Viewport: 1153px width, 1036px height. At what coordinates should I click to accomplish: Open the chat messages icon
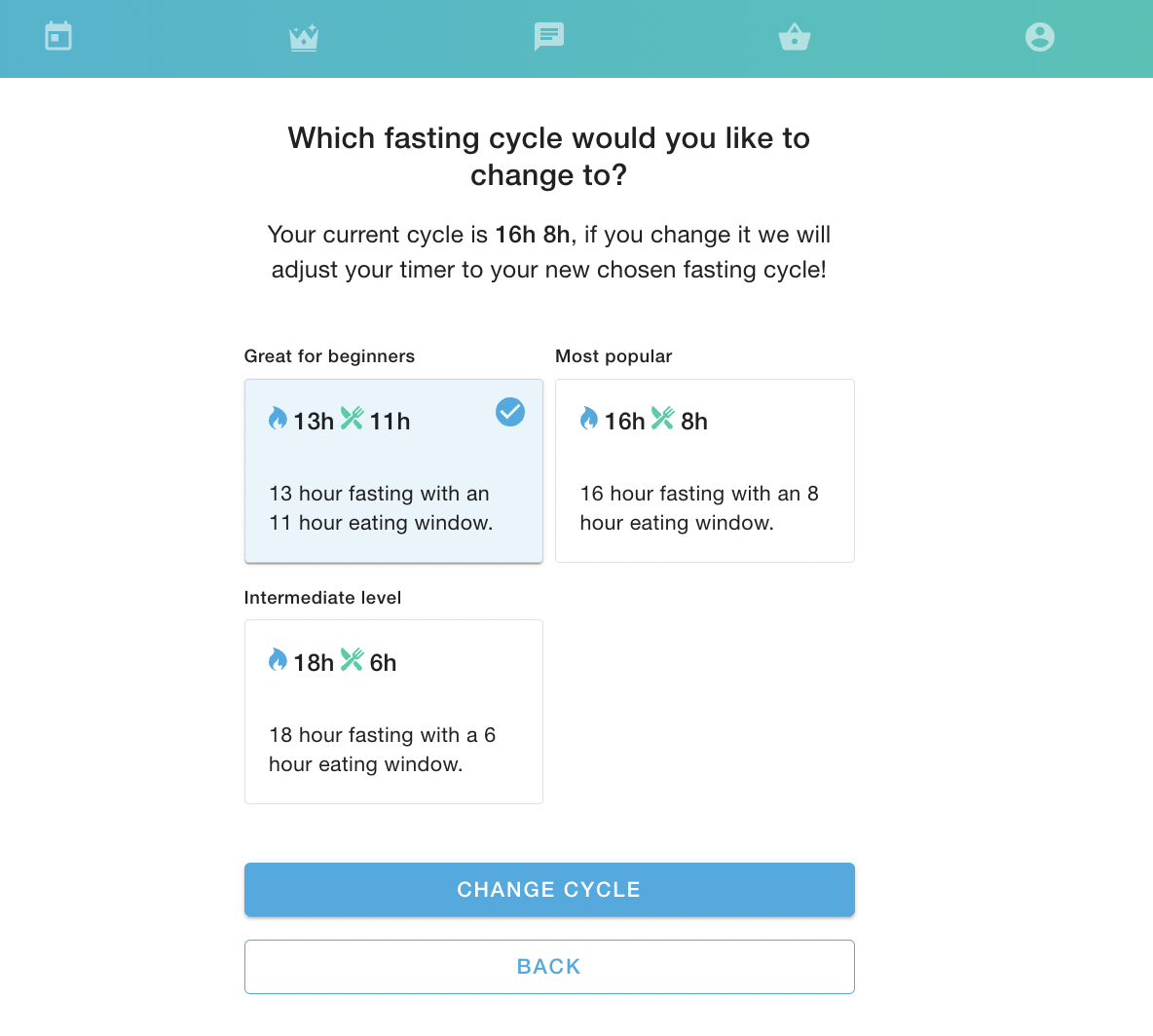pos(549,37)
